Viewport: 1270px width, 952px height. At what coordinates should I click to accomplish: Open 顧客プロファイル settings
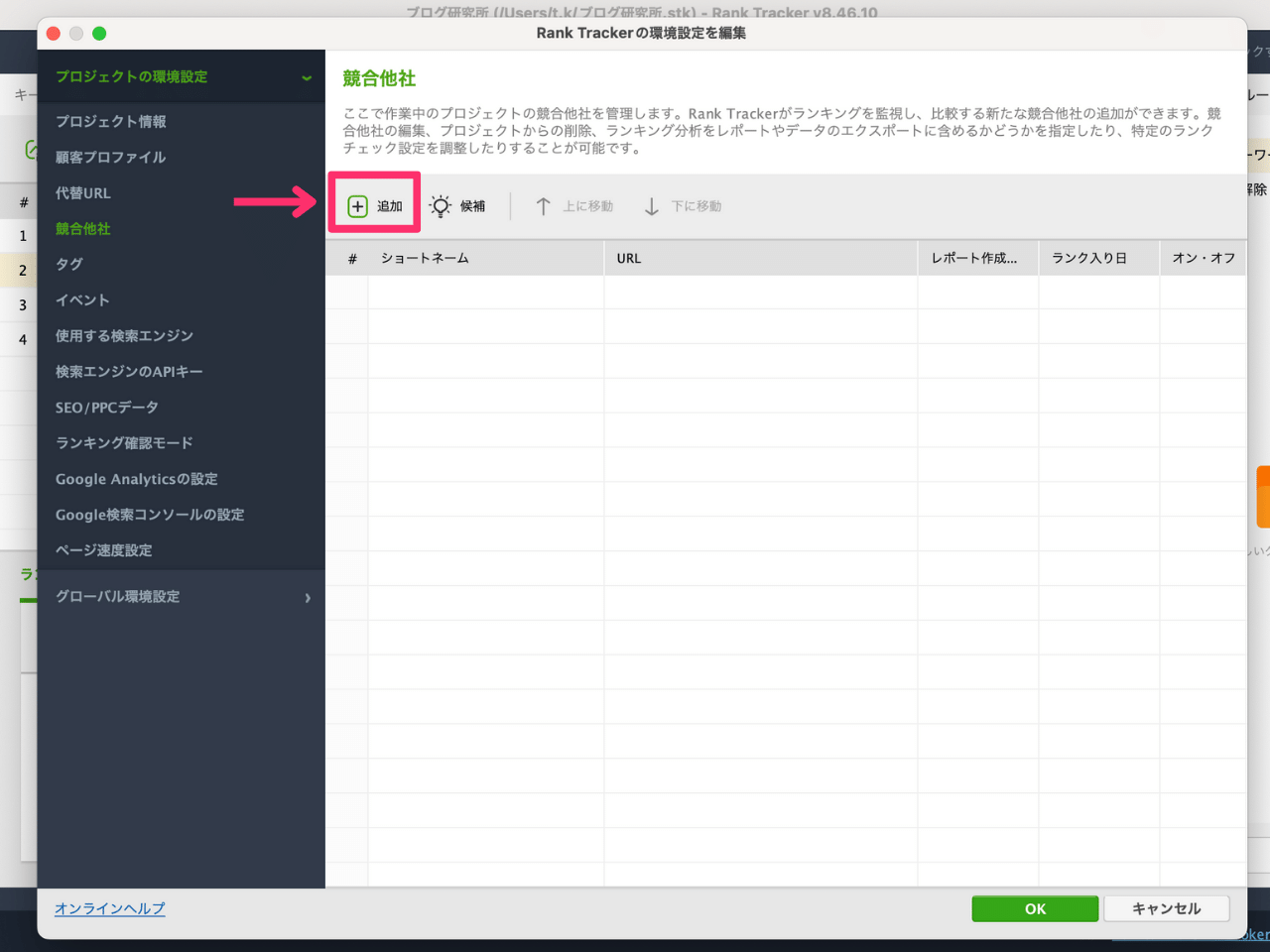[111, 157]
